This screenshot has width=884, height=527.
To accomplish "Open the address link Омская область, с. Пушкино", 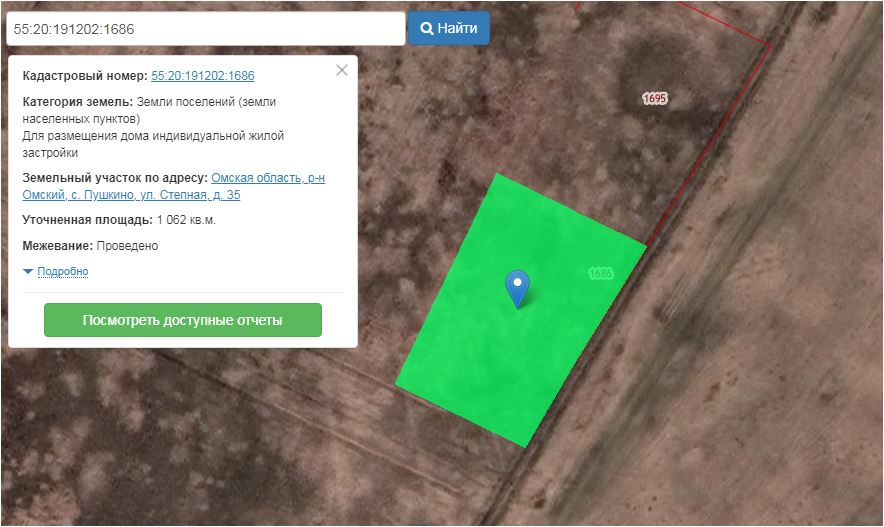I will (x=174, y=187).
